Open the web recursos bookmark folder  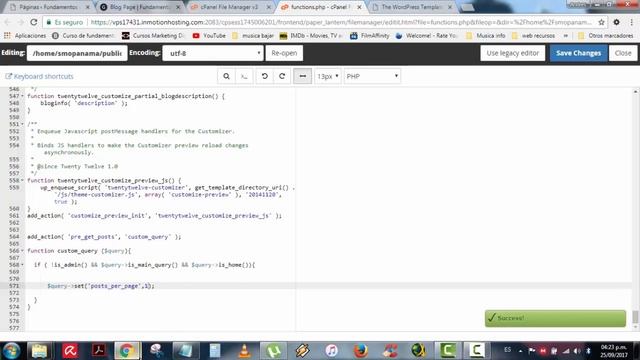click(x=533, y=36)
